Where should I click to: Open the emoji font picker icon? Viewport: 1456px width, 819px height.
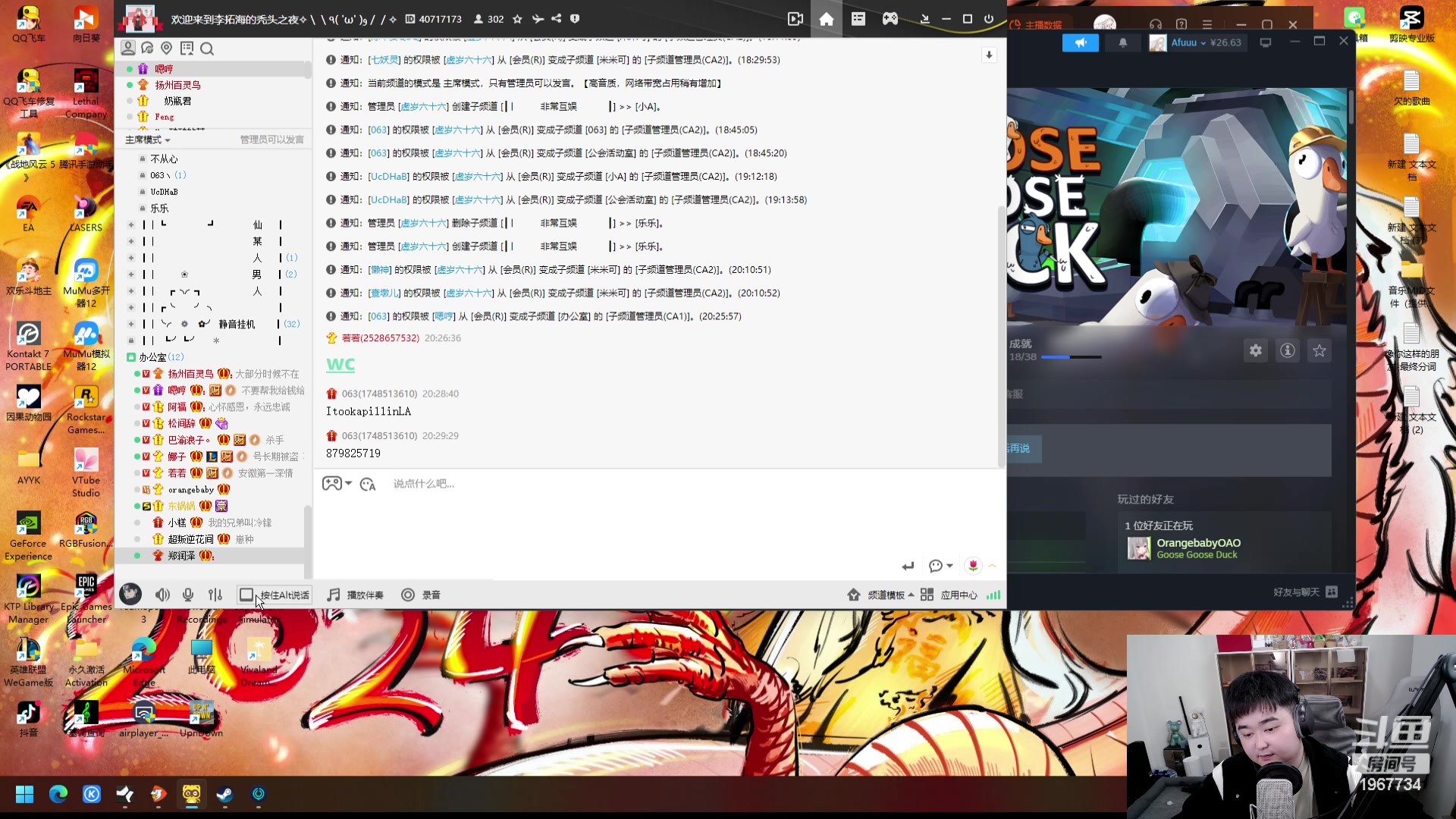click(368, 485)
